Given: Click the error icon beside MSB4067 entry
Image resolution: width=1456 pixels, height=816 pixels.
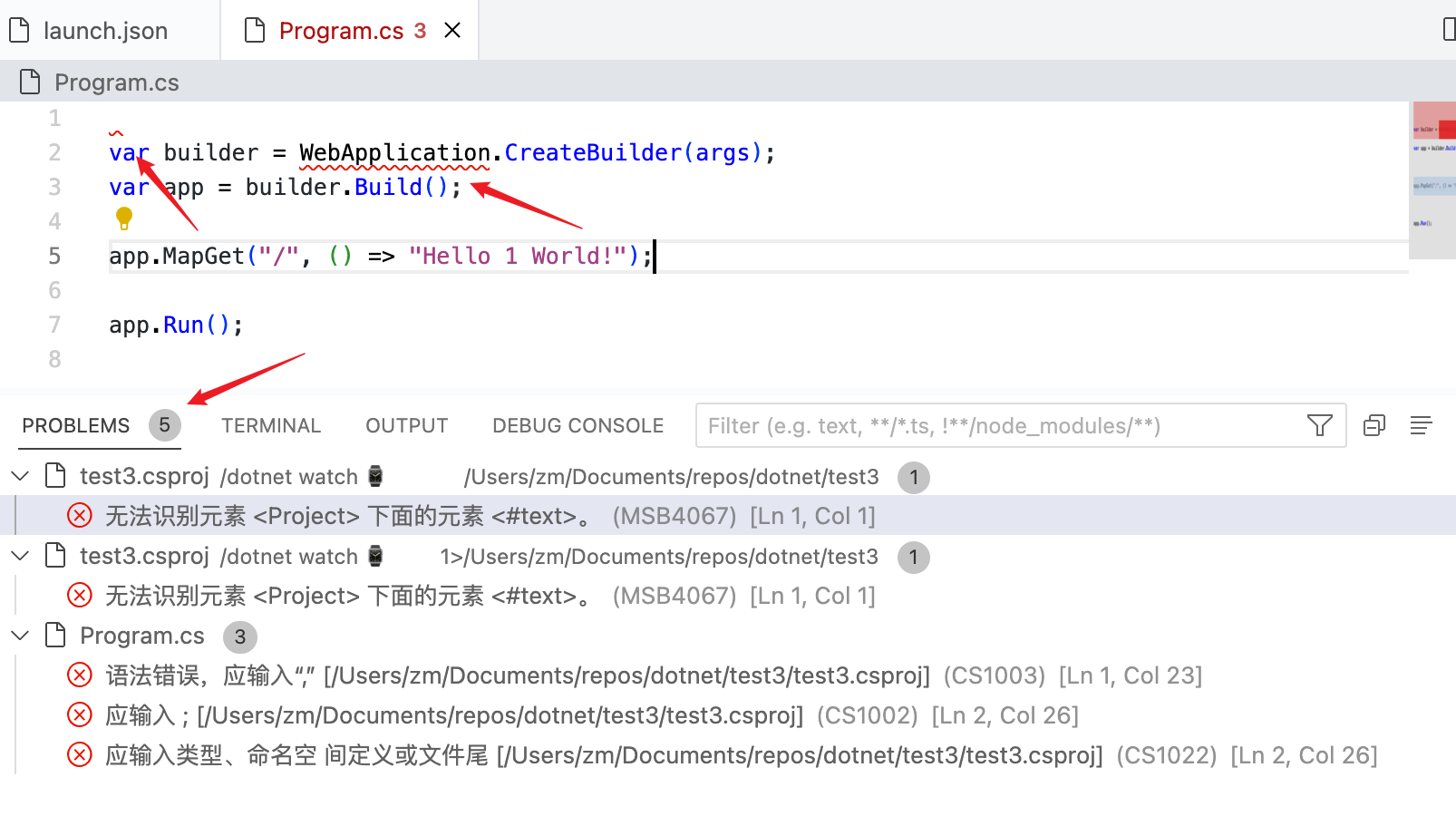Looking at the screenshot, I should (x=79, y=515).
